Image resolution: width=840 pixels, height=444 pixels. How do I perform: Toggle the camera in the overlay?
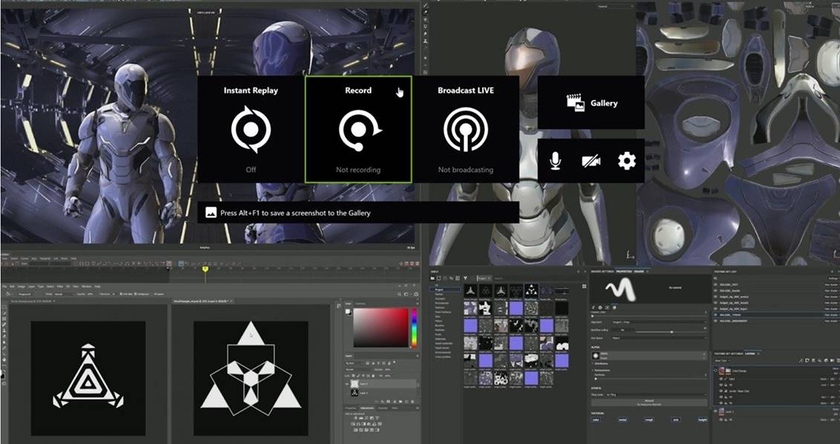point(590,160)
